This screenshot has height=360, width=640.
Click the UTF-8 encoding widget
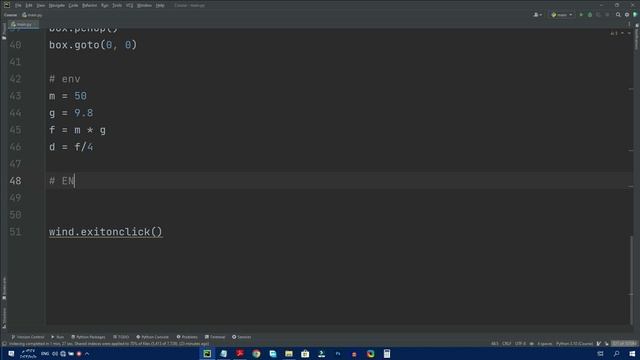click(520, 344)
